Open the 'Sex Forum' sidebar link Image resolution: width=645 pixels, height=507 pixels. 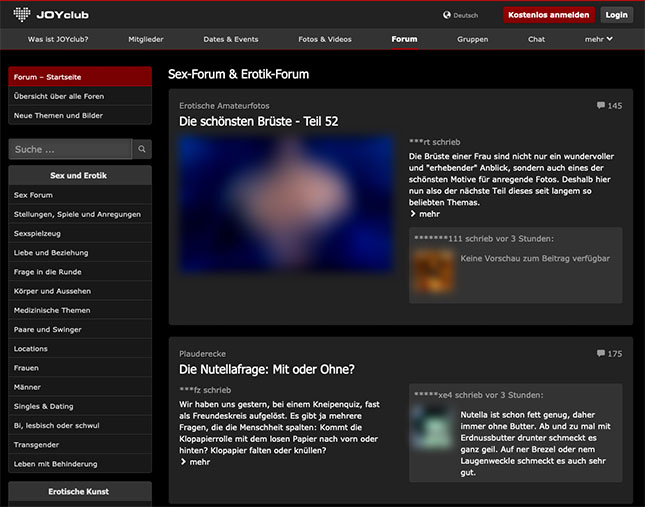80,195
